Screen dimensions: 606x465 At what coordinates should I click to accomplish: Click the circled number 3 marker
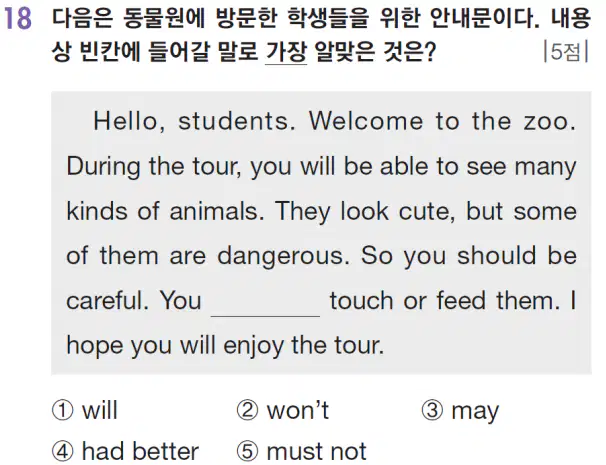[432, 410]
